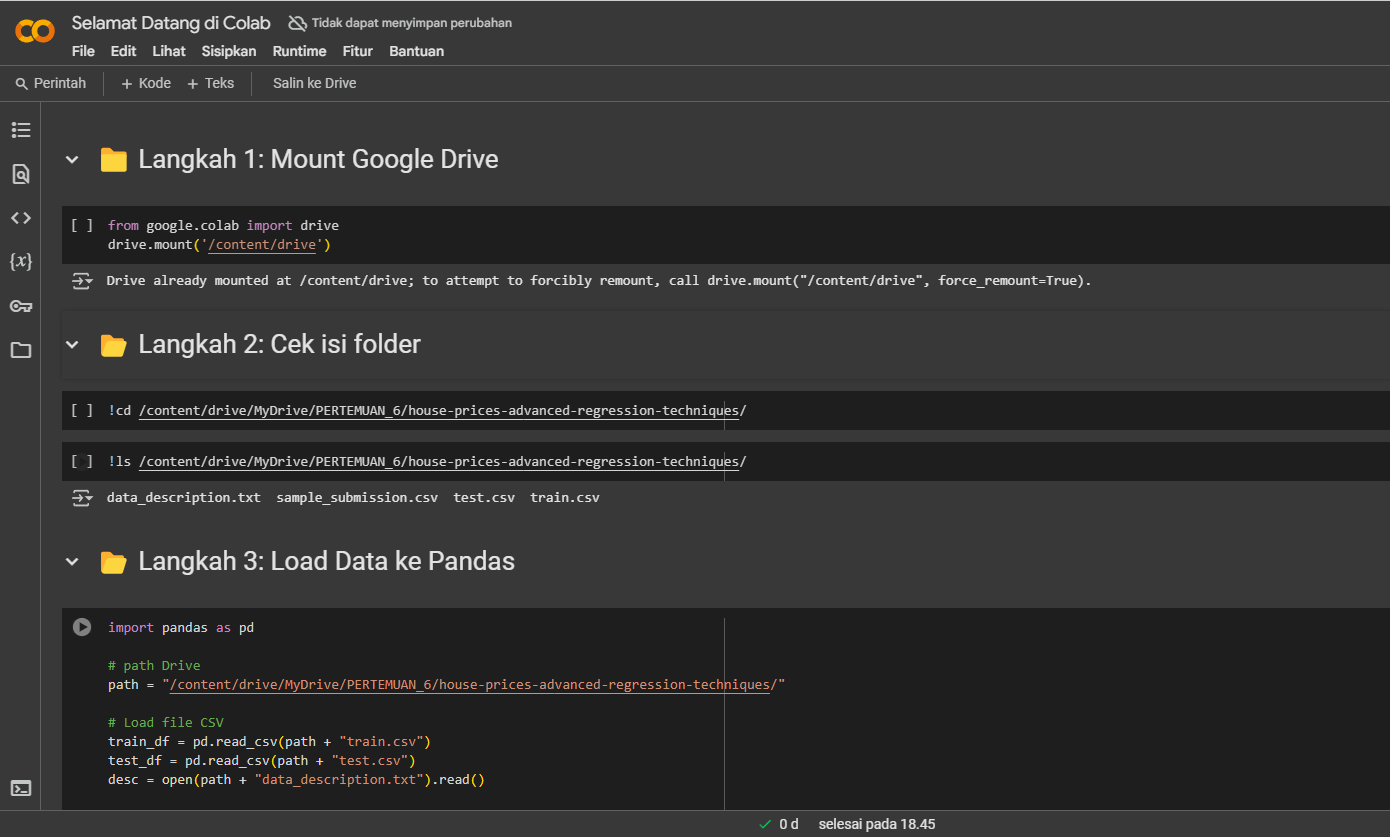Viewport: 1390px width, 837px height.
Task: Click Salin ke Drive button
Action: click(315, 84)
